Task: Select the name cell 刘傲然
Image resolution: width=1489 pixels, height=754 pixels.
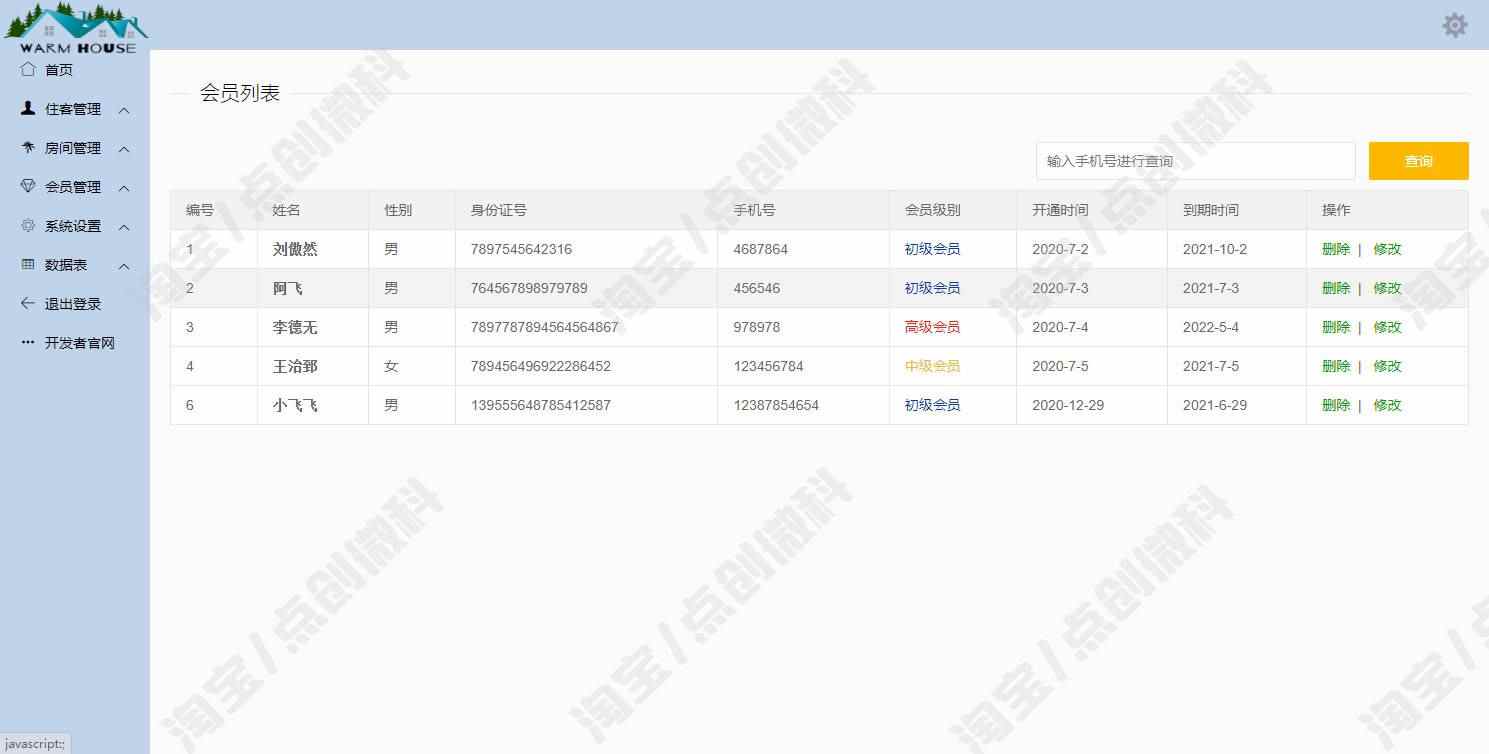Action: click(x=295, y=249)
